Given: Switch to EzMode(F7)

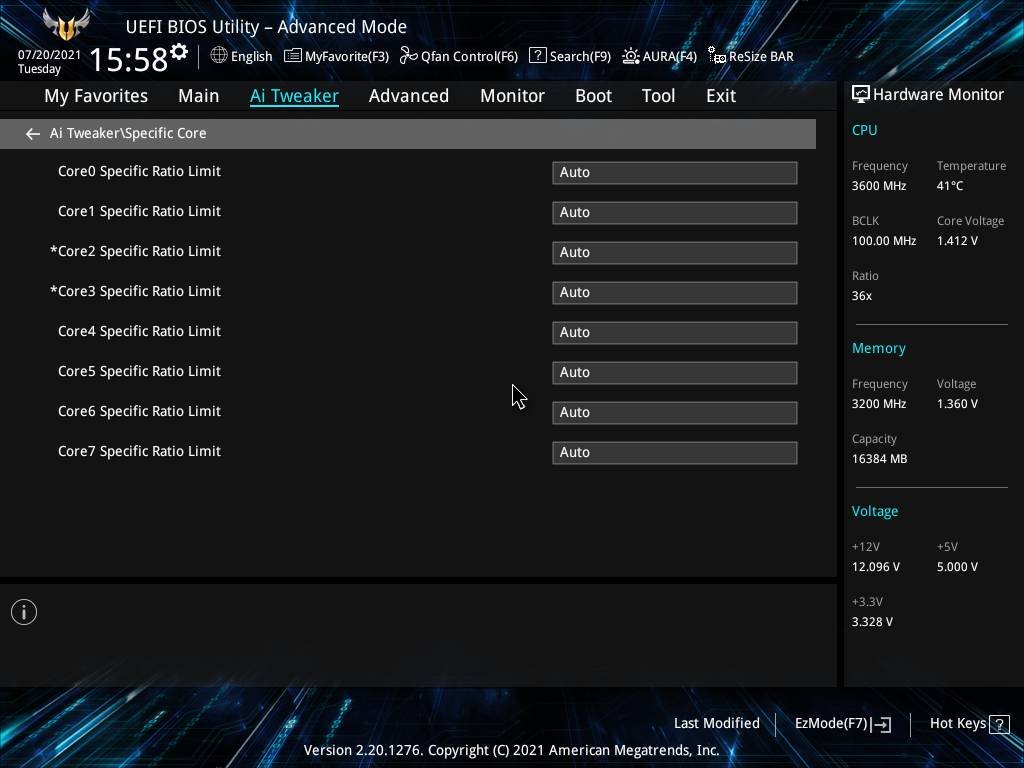Looking at the screenshot, I should [x=842, y=723].
